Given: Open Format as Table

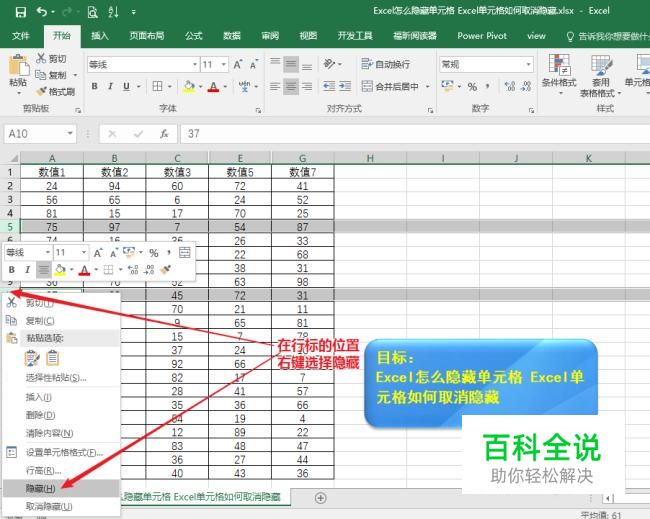Looking at the screenshot, I should pos(601,75).
